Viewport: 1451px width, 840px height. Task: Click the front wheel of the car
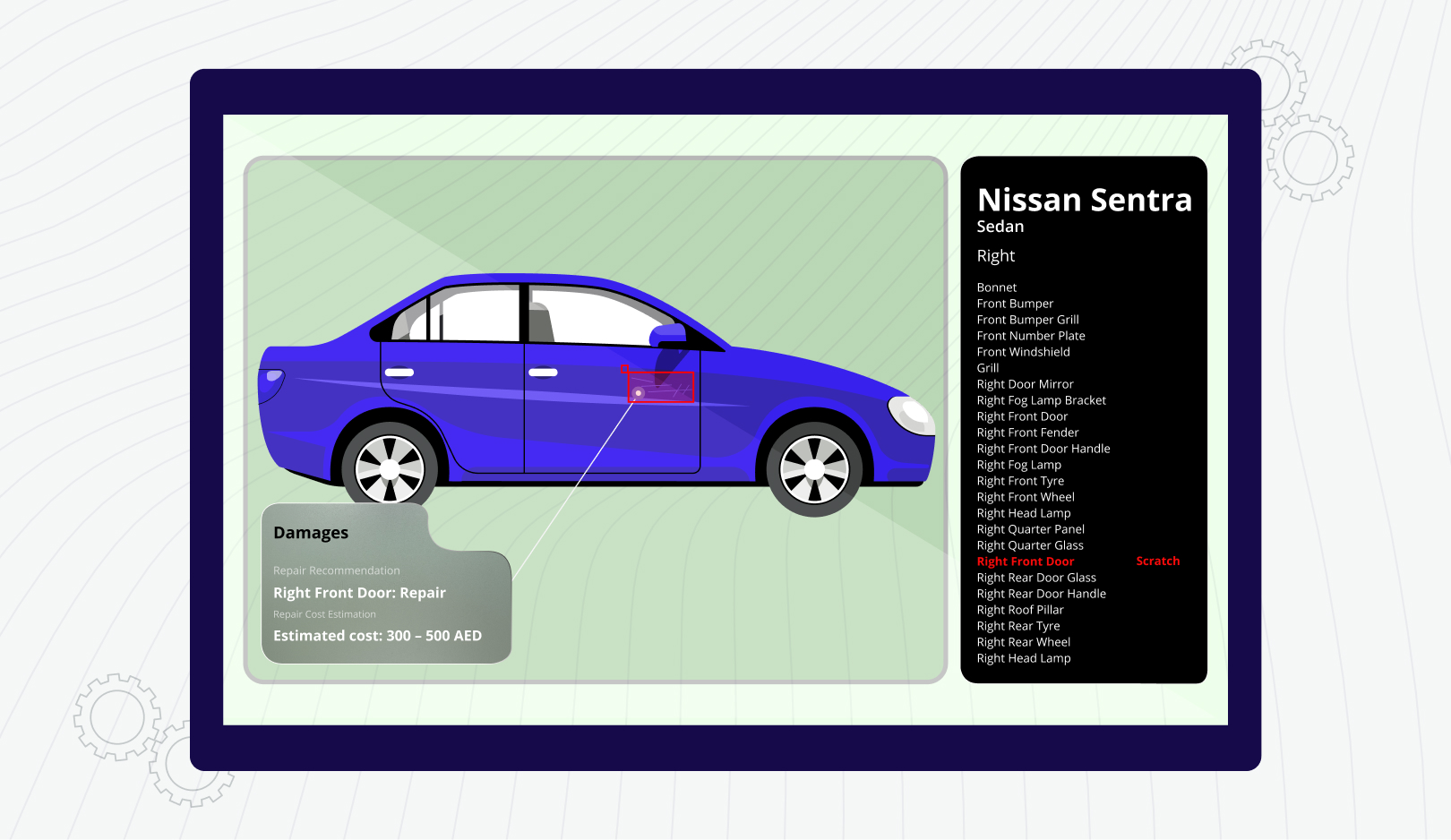point(813,469)
